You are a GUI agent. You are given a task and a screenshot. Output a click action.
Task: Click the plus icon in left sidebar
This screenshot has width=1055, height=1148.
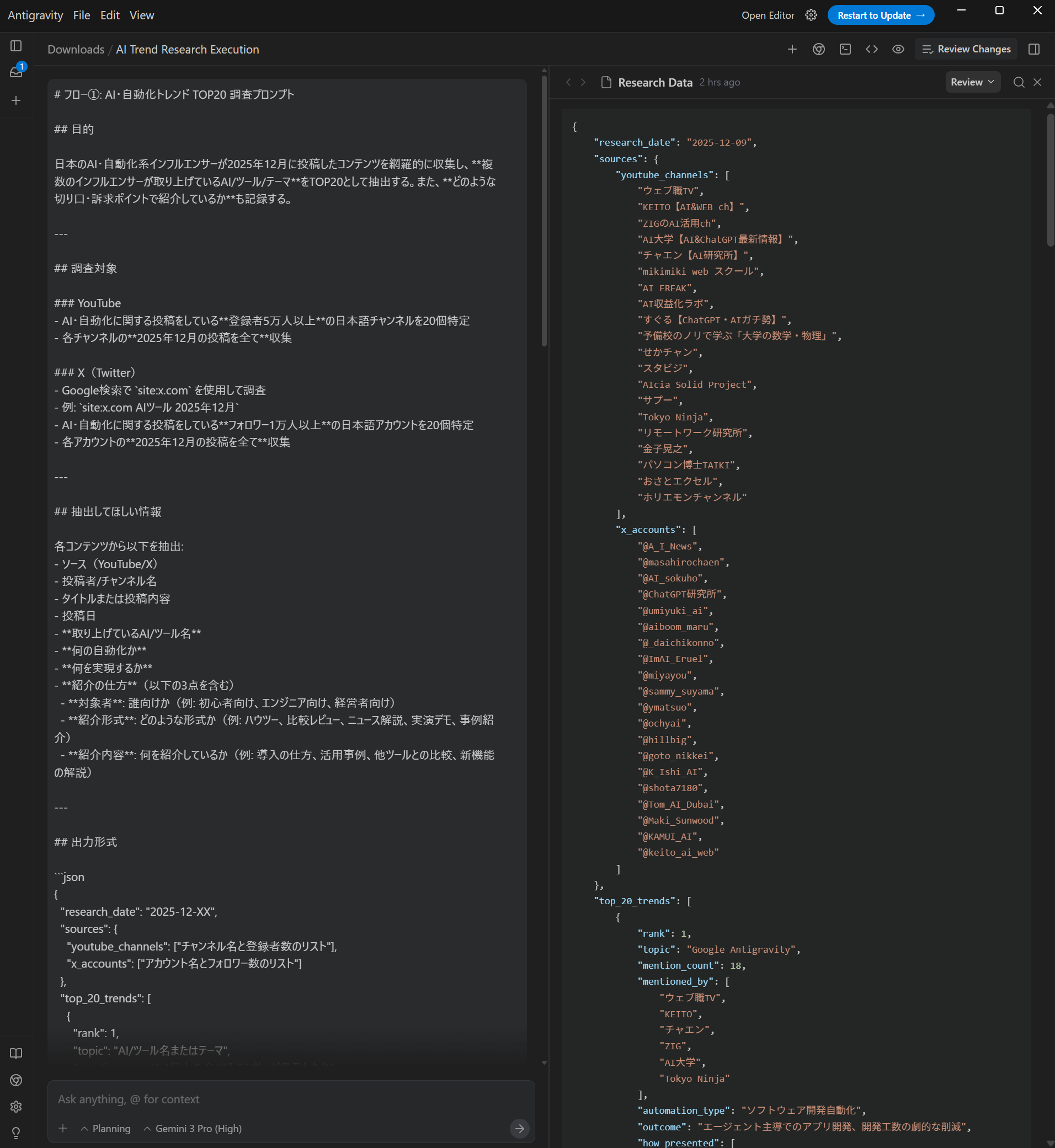[x=16, y=100]
